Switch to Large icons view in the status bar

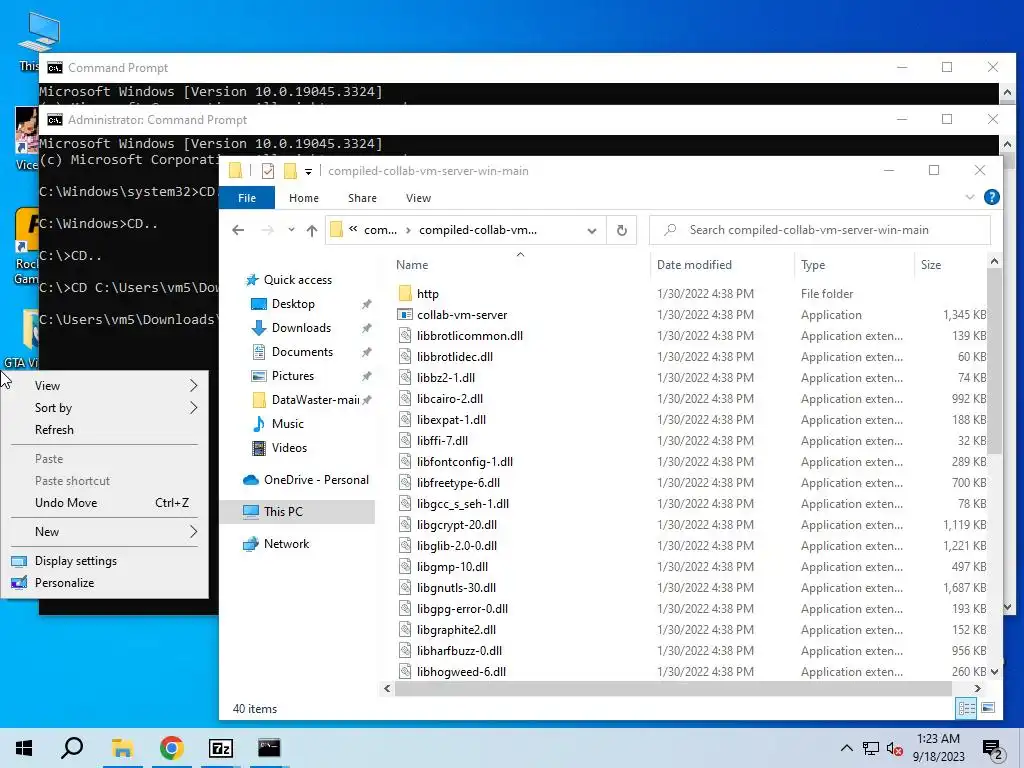[x=988, y=708]
